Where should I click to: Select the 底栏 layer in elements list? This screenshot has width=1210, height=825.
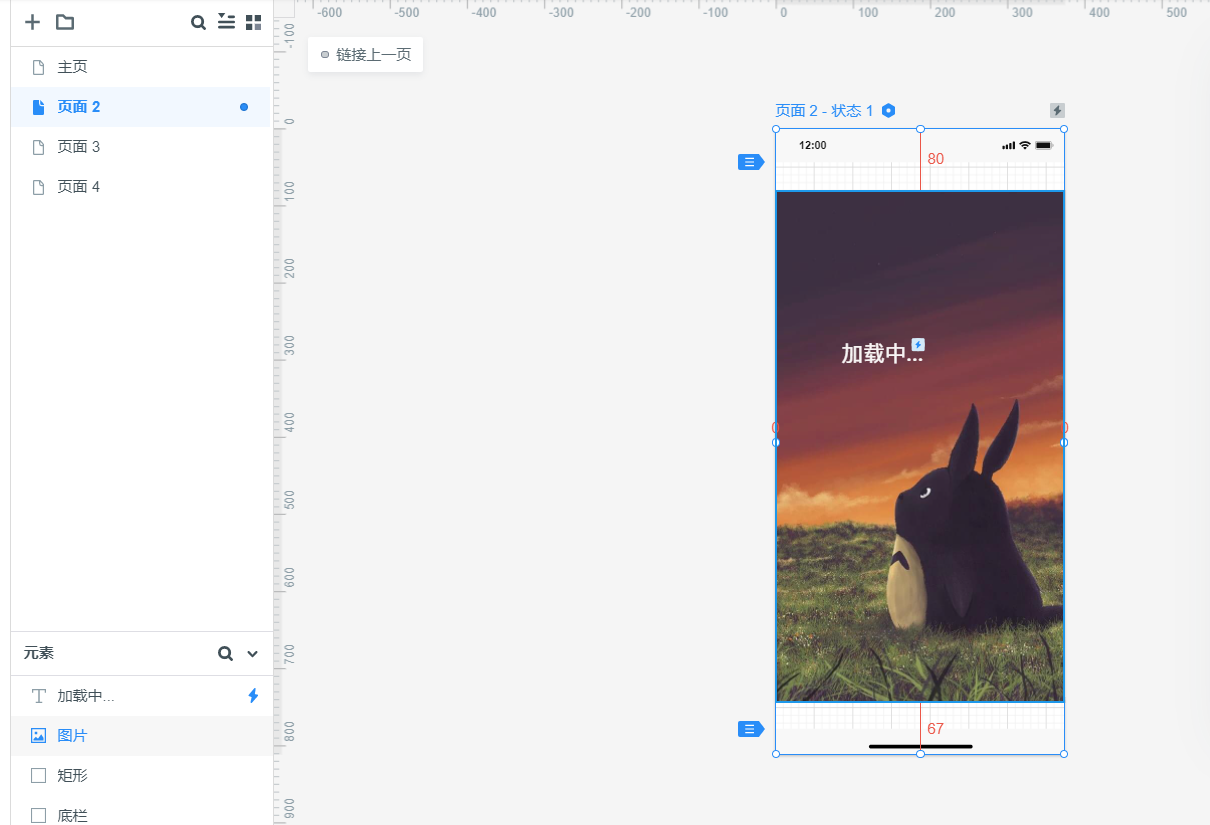[x=141, y=811]
